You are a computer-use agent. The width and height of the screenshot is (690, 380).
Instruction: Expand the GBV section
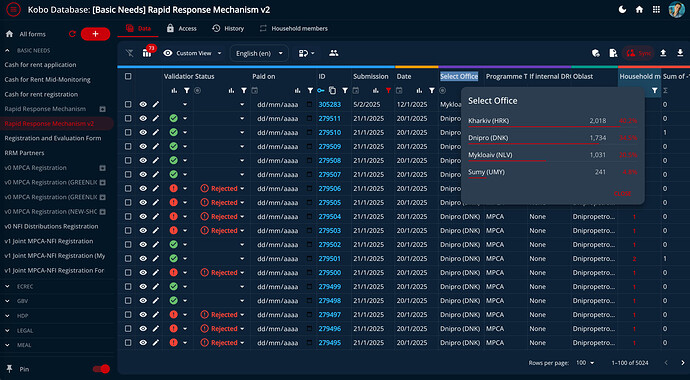coord(7,301)
